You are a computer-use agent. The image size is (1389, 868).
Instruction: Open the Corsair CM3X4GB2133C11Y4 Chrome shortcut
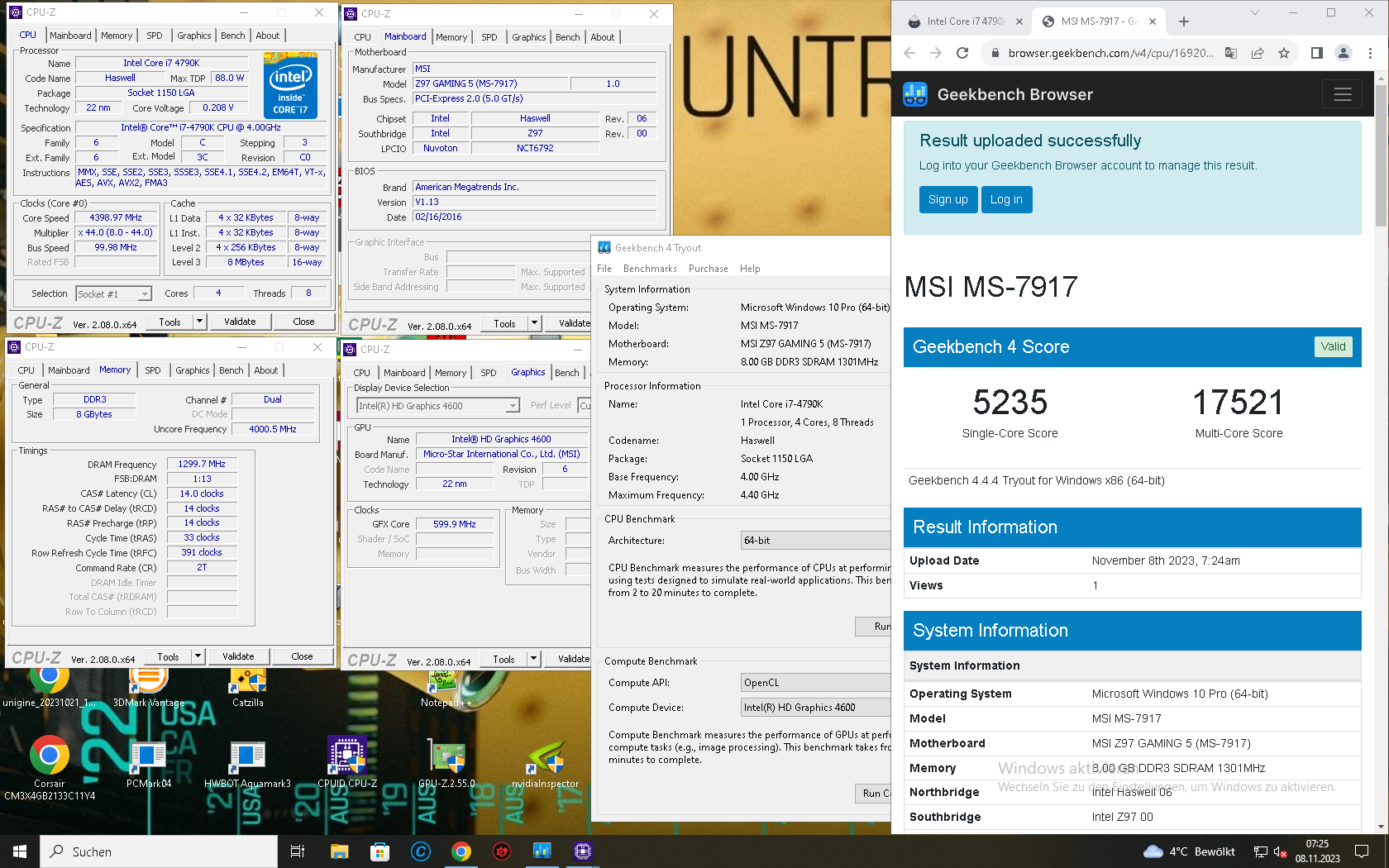(50, 767)
